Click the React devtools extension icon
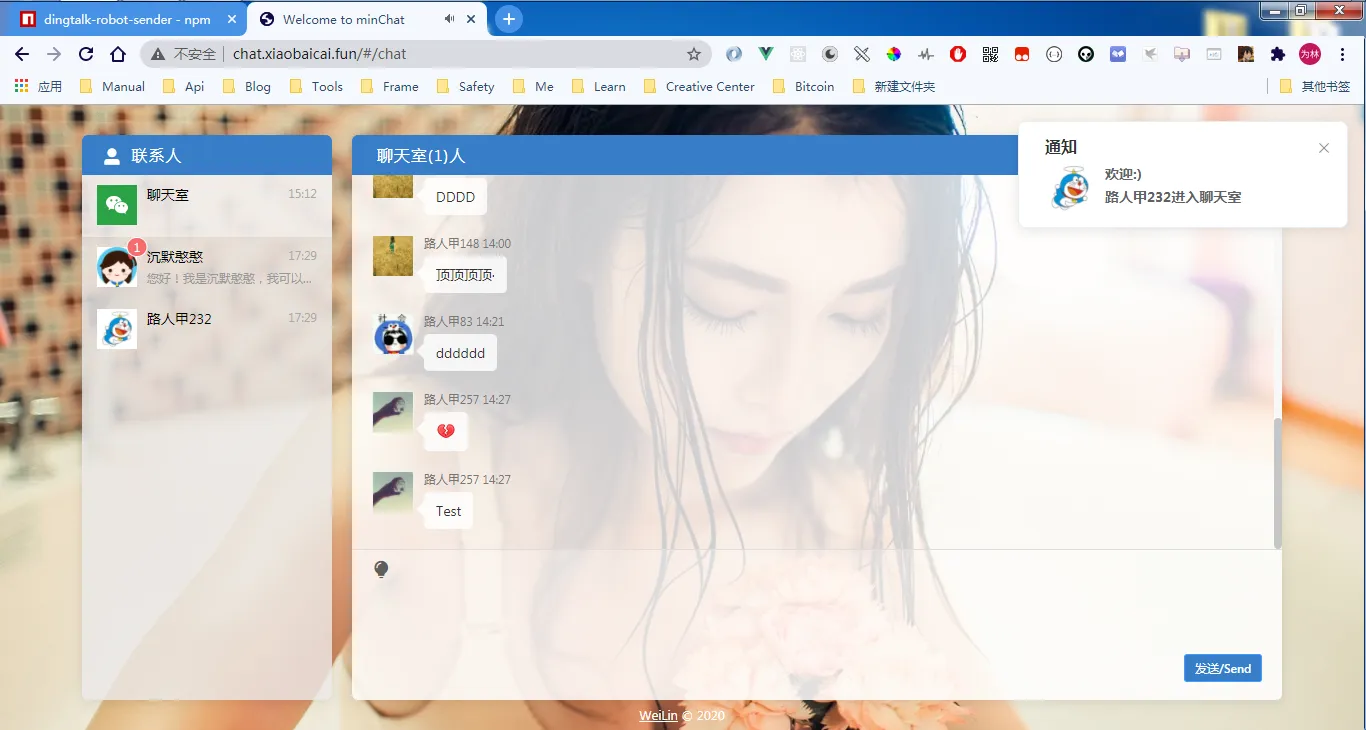Image resolution: width=1366 pixels, height=730 pixels. coord(796,54)
